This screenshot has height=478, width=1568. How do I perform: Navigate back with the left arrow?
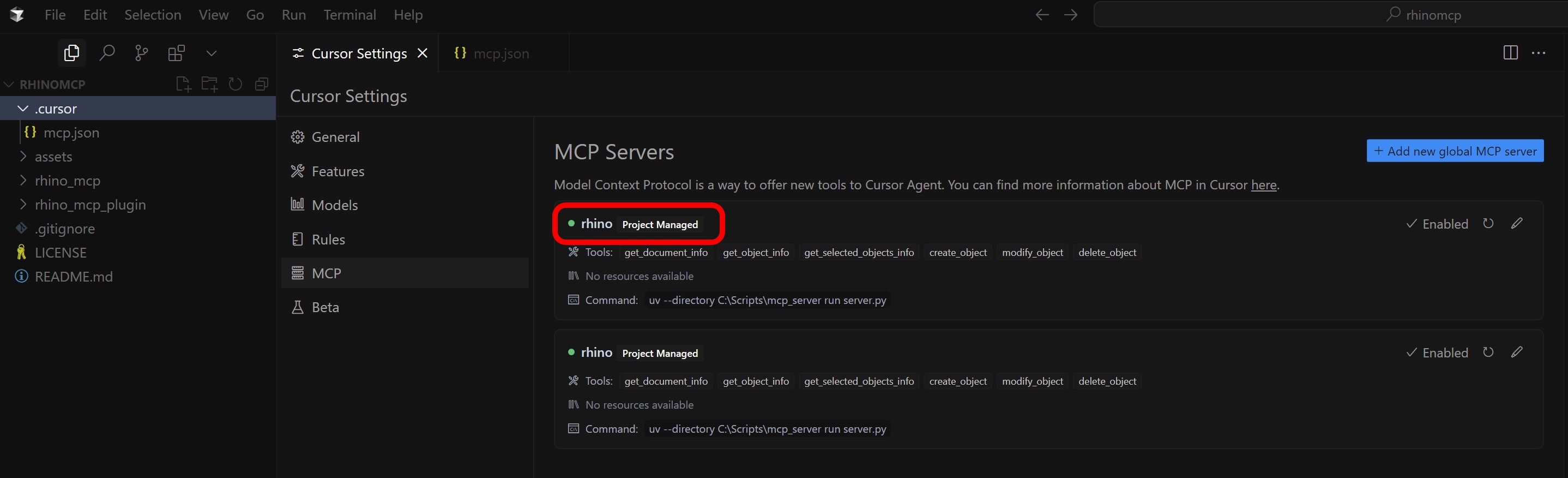point(1041,15)
